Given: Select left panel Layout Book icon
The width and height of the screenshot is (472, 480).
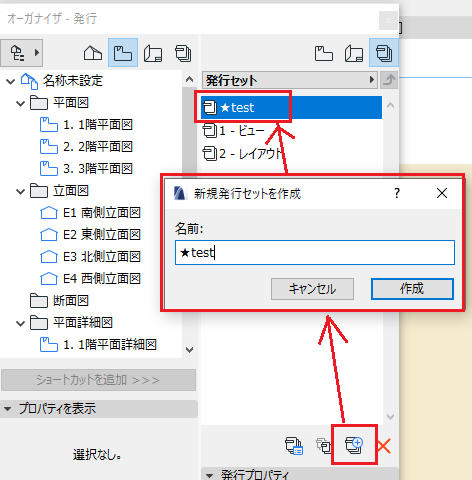Looking at the screenshot, I should (x=153, y=54).
